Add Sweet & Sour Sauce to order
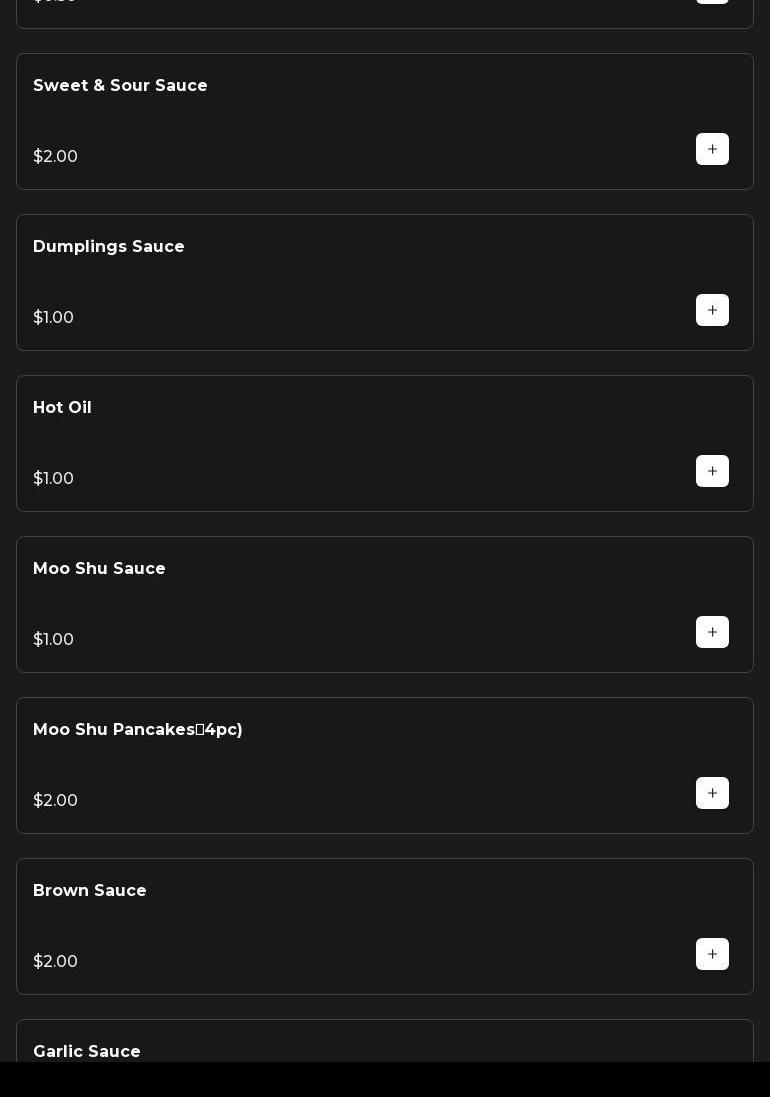Image resolution: width=770 pixels, height=1097 pixels. [x=712, y=149]
